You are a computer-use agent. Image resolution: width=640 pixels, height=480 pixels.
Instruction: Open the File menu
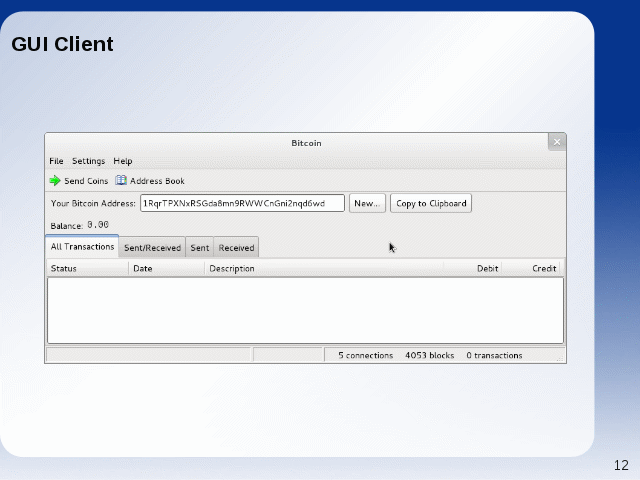(x=56, y=161)
